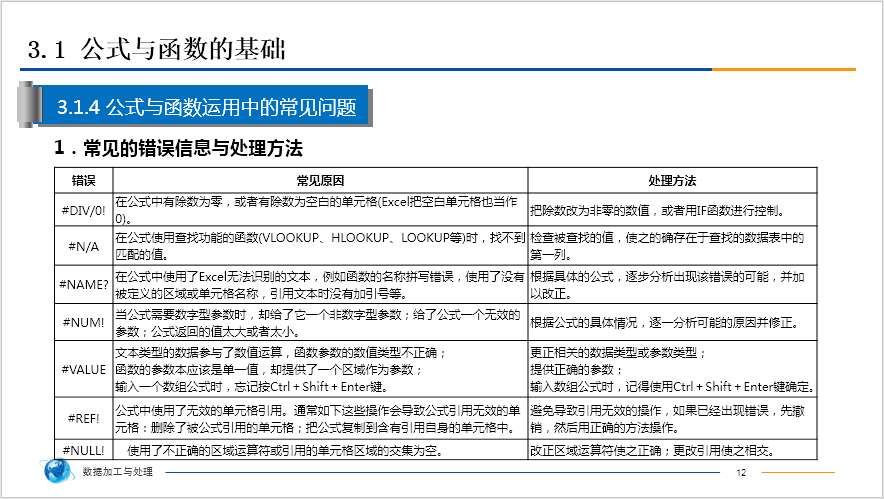Click the solution starting "根据具体的公式，逐步分析"
The height and width of the screenshot is (499, 884).
pos(672,284)
